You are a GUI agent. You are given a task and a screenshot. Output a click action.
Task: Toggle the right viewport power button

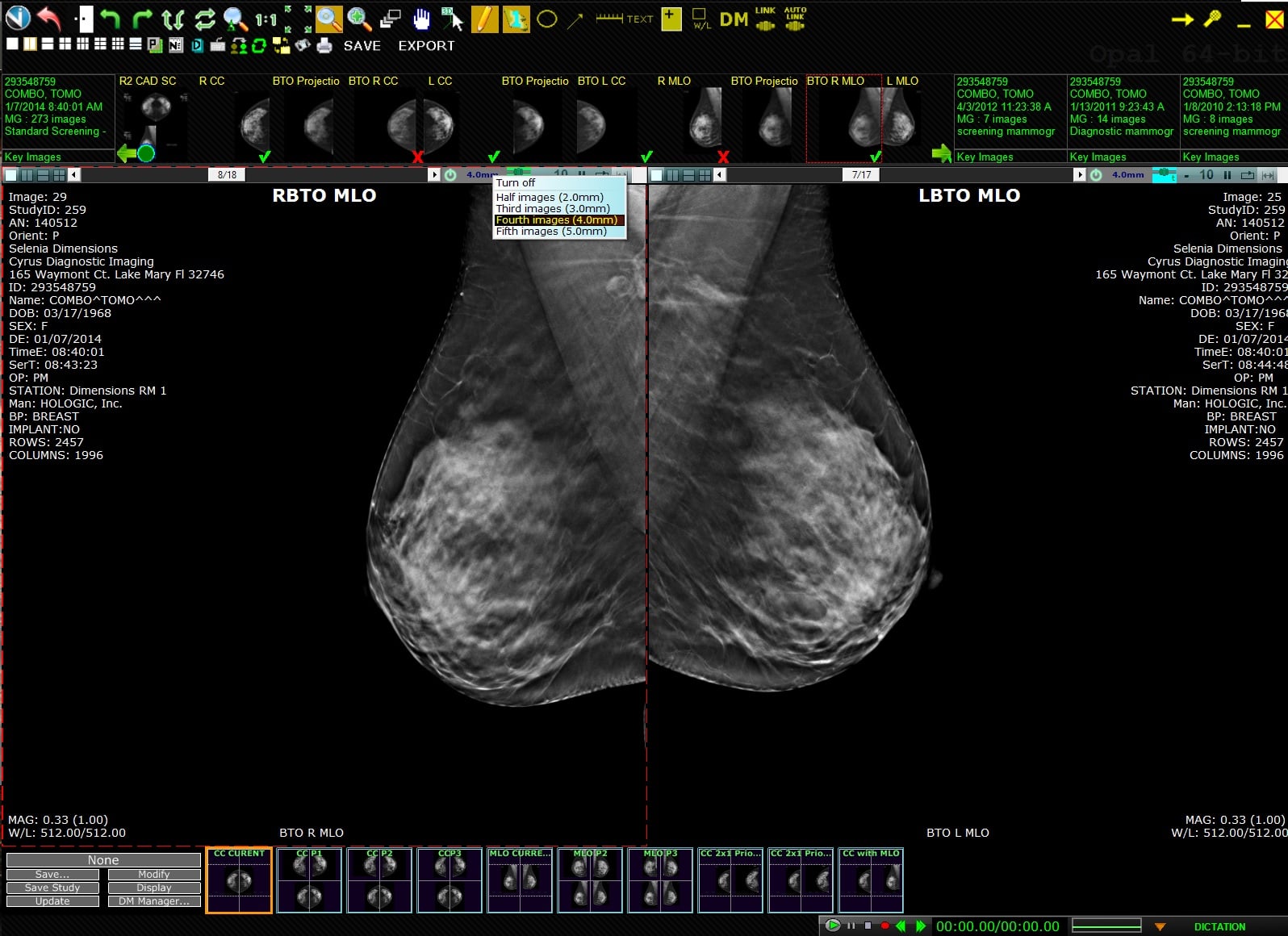1095,175
